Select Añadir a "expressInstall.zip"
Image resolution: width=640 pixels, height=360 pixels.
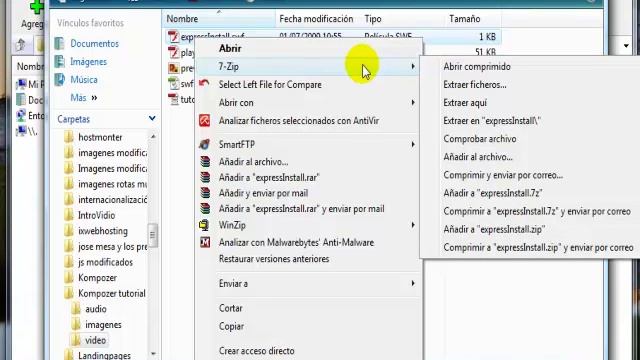(x=494, y=229)
